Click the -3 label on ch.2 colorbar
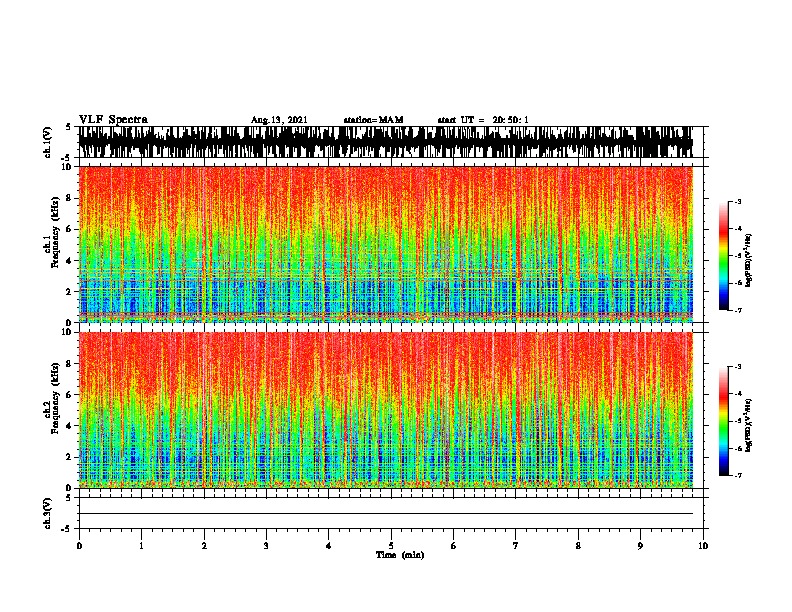The image size is (792, 612). pos(738,367)
